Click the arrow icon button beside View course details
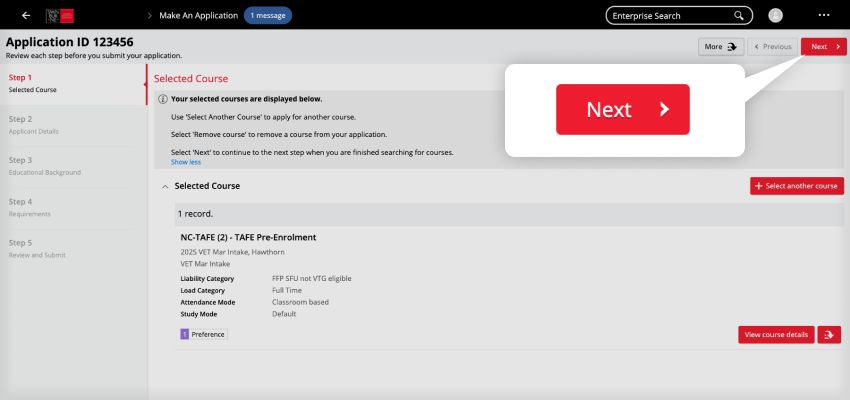Viewport: 850px width, 400px height. (x=829, y=335)
